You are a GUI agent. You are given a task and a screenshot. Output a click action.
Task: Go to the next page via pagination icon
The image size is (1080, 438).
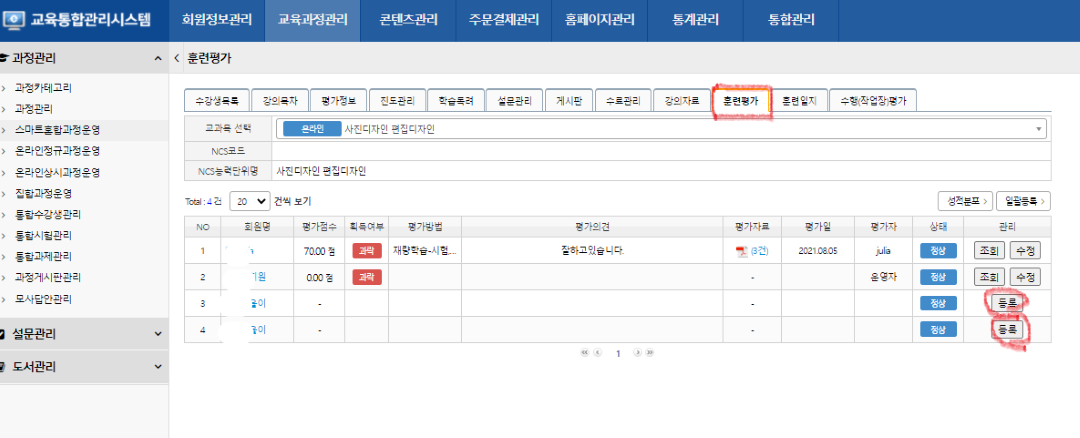coord(636,353)
